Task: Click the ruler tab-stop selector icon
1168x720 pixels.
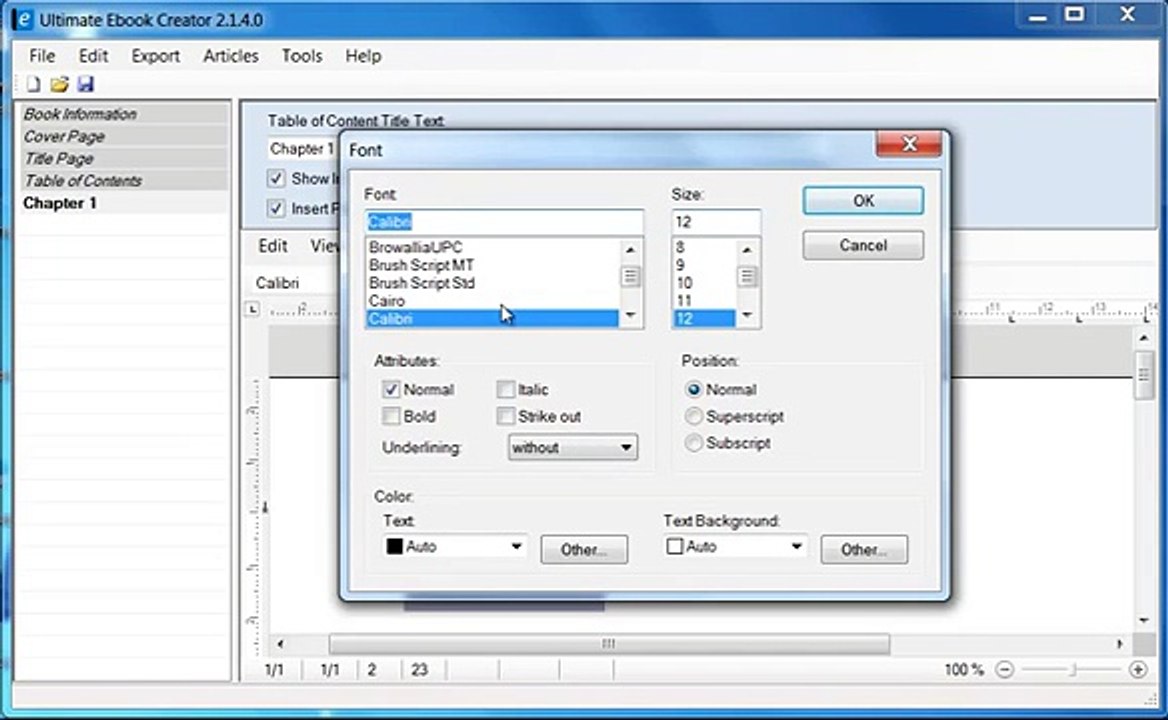Action: point(253,308)
